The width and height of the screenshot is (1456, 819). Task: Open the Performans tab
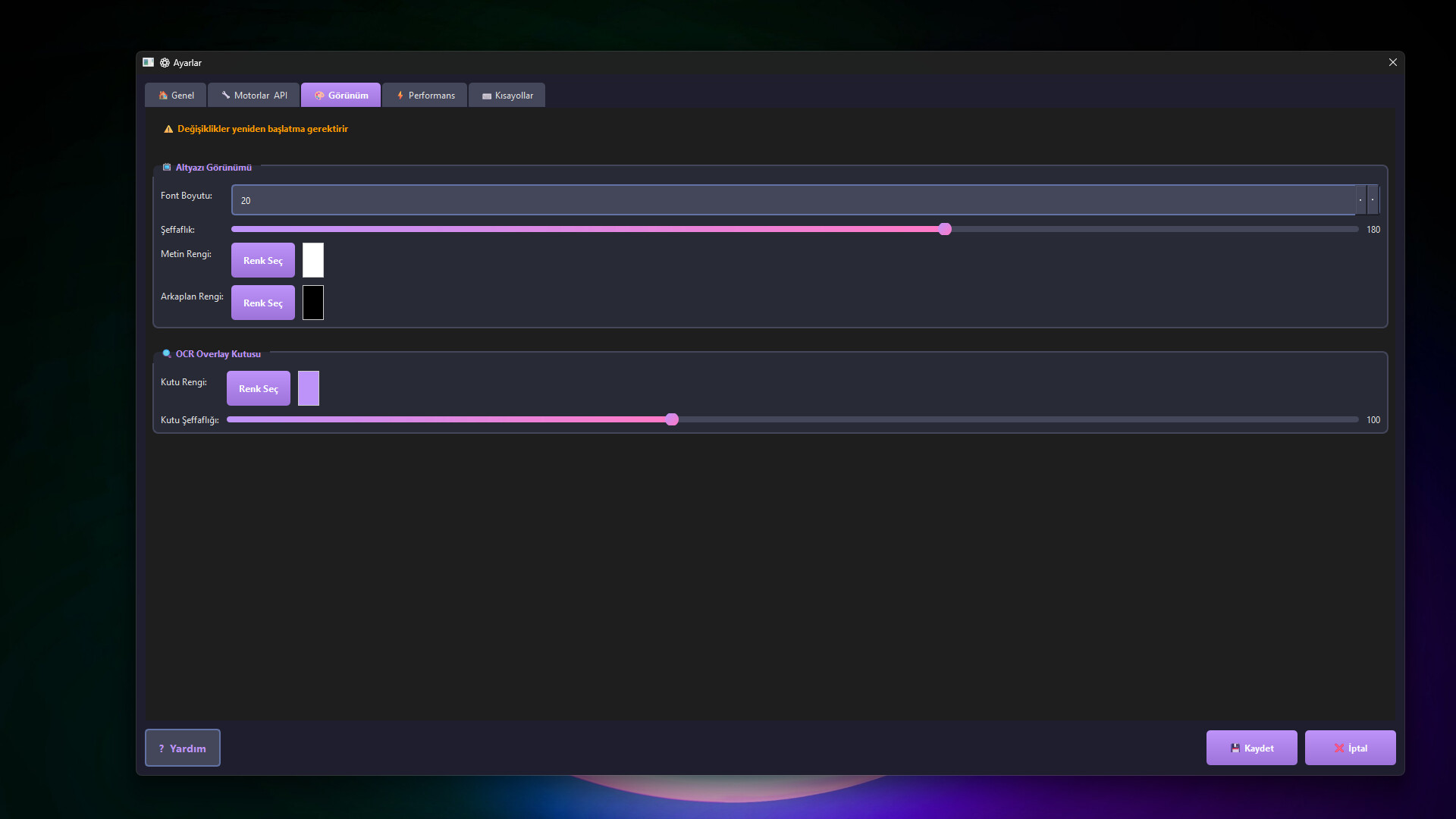point(425,96)
